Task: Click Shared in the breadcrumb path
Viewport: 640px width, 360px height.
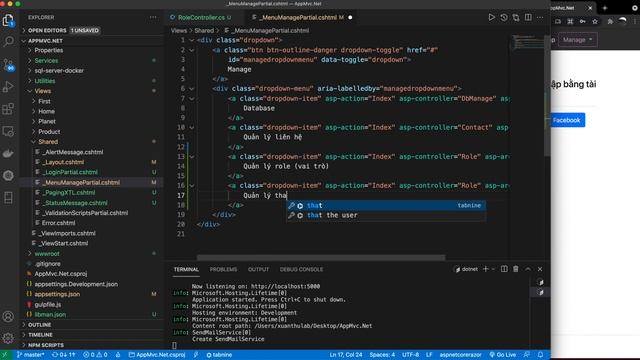Action: point(204,31)
